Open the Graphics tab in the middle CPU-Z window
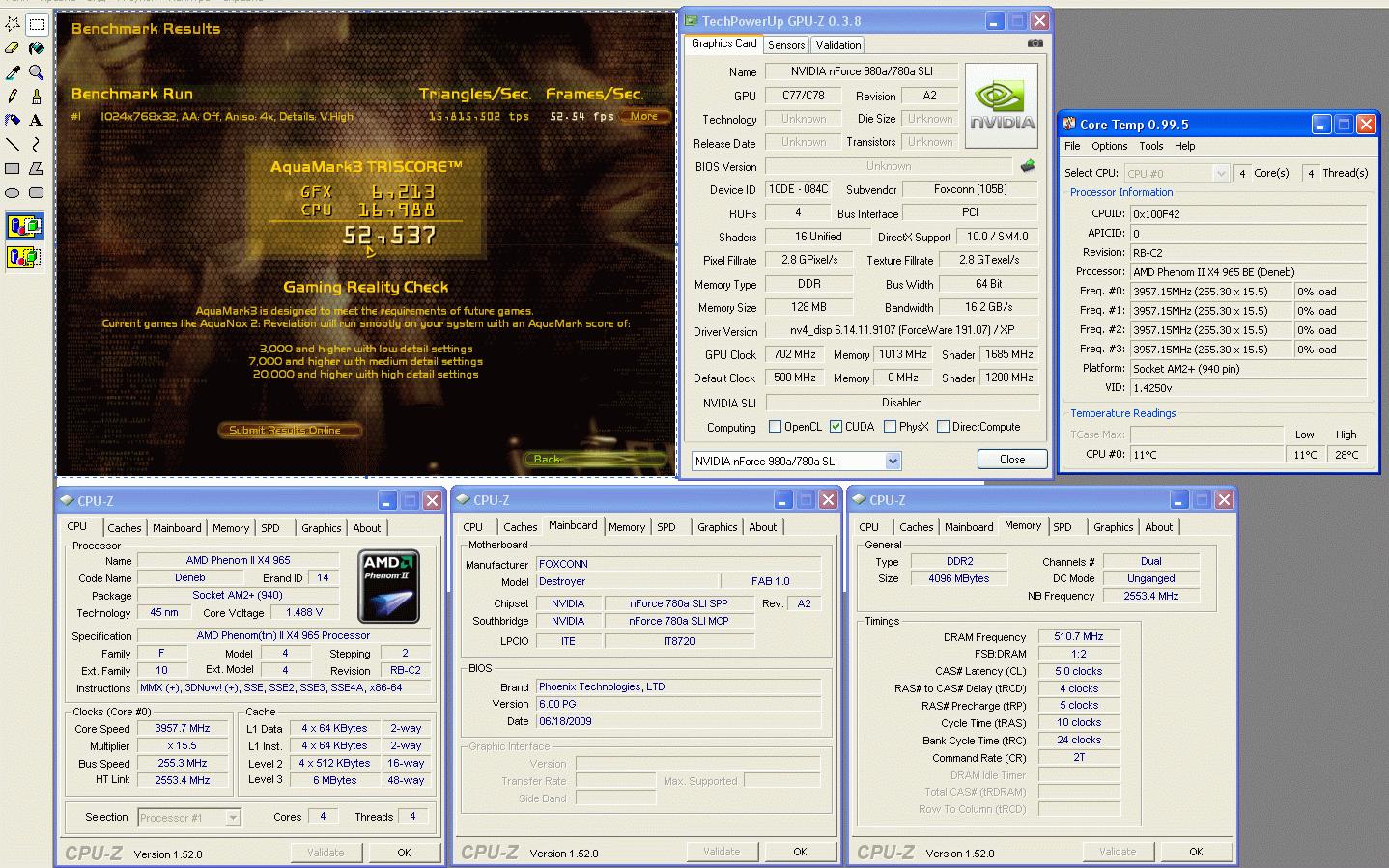 click(x=718, y=527)
